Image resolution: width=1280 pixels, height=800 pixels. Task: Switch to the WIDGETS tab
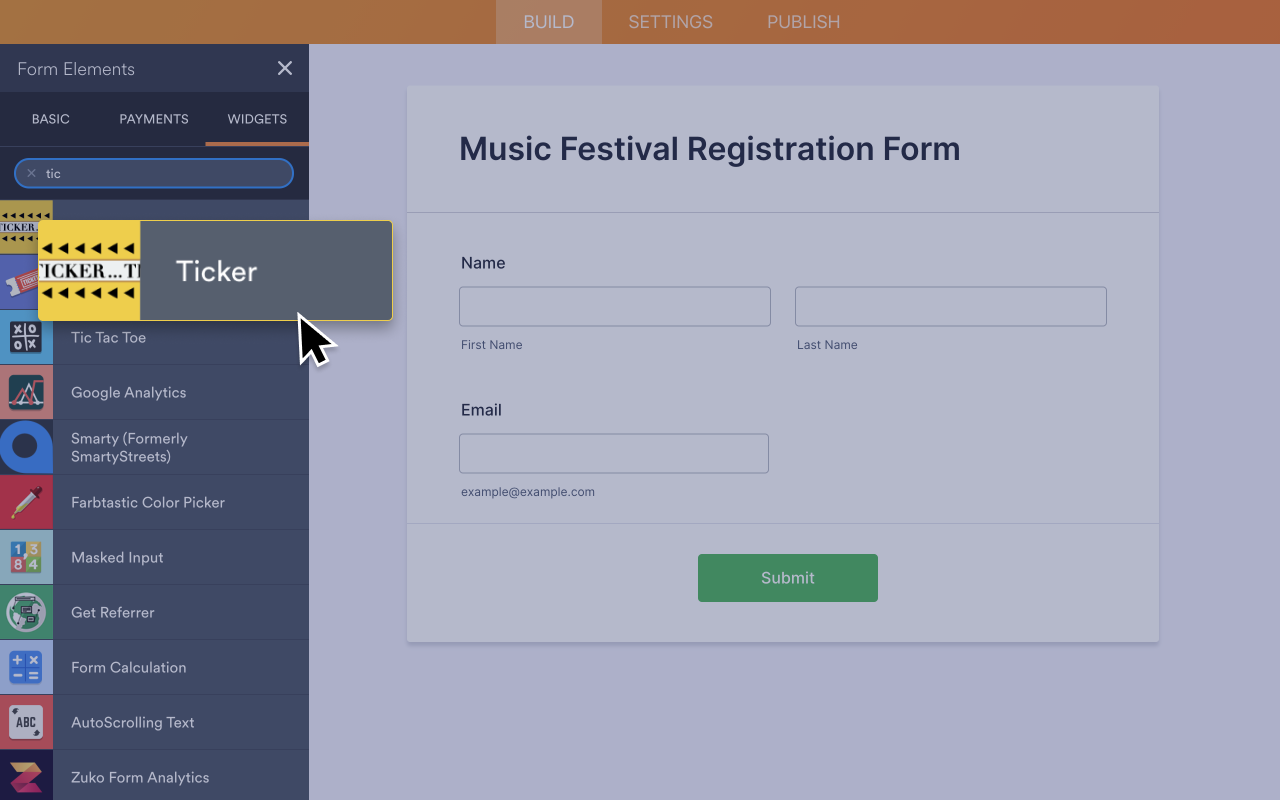pos(256,119)
